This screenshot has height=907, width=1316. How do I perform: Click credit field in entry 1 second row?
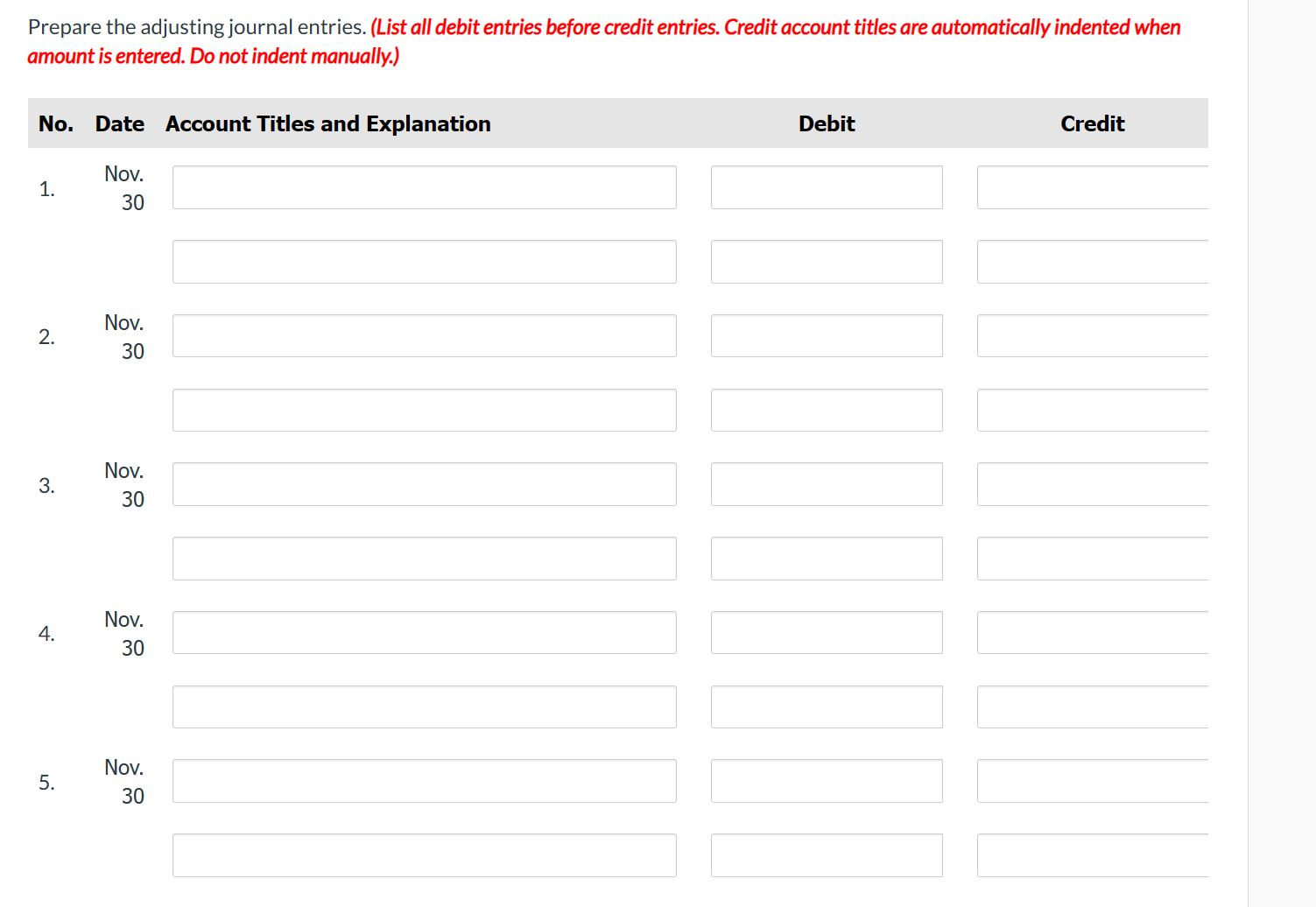pyautogui.click(x=1092, y=262)
